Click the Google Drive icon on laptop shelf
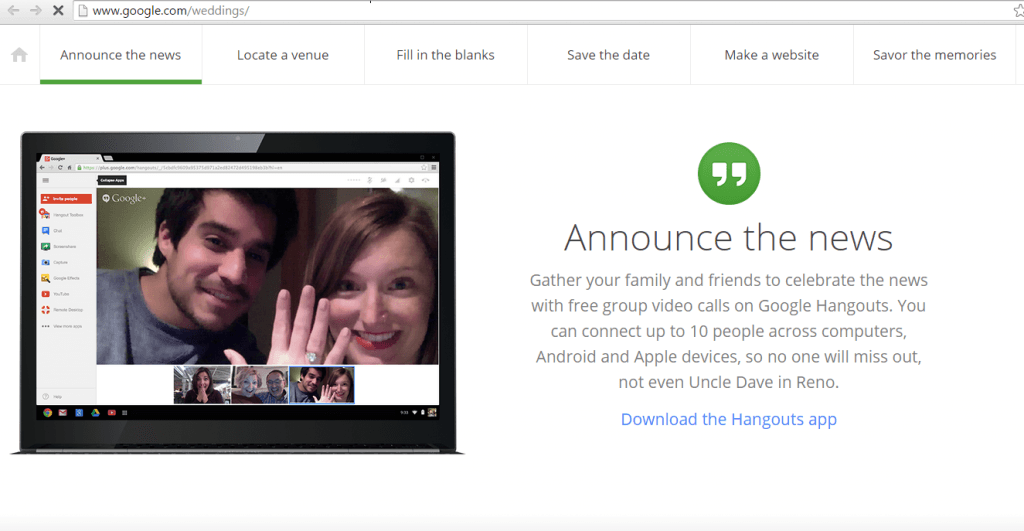 click(x=95, y=413)
